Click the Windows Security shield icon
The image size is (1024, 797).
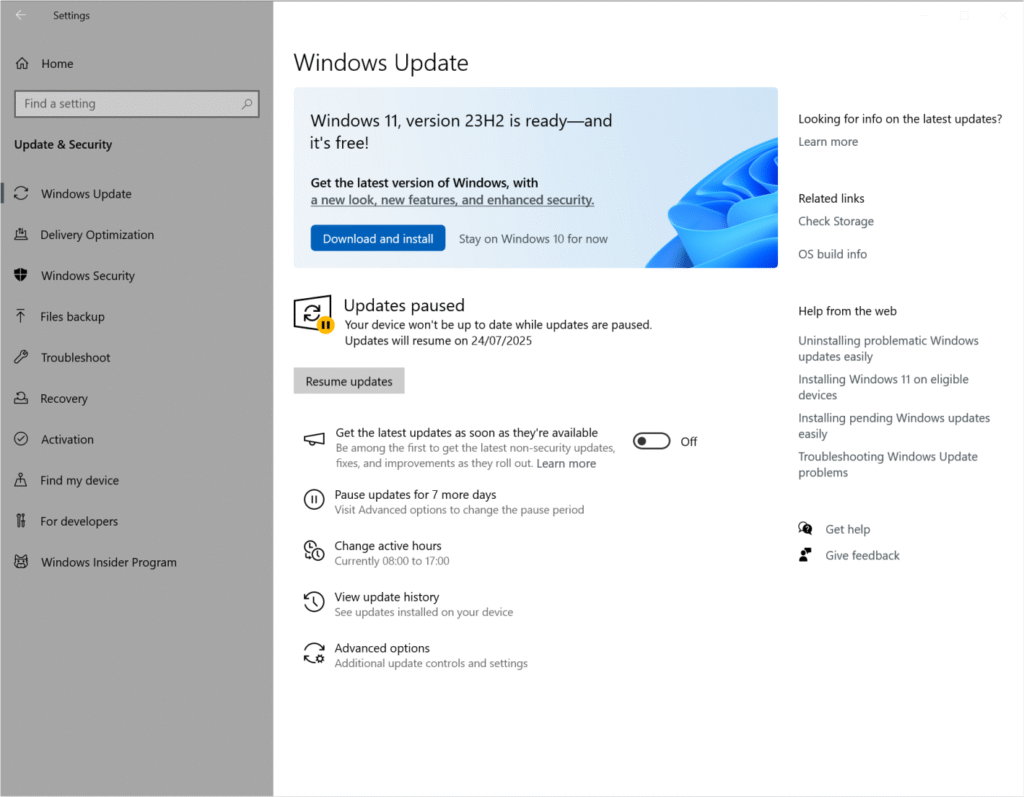pyautogui.click(x=23, y=275)
